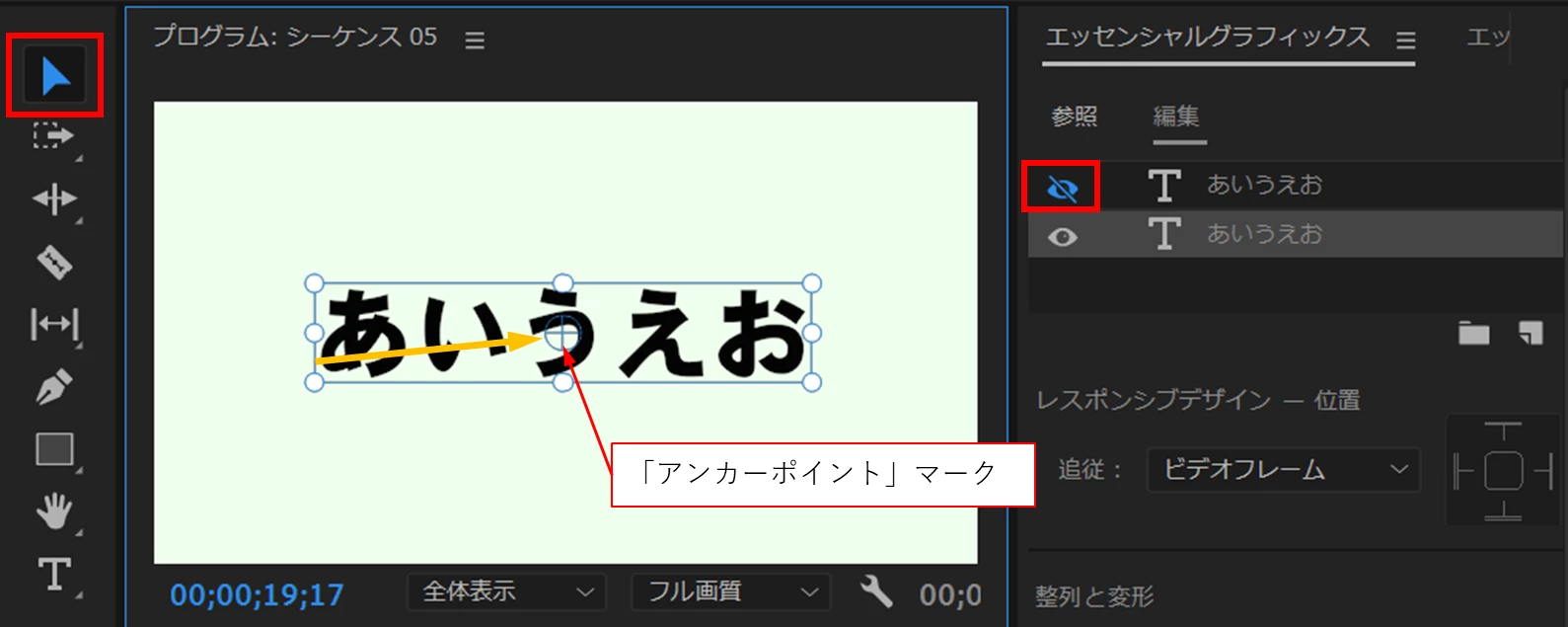Click the pin-to-edges responsive design widget
This screenshot has width=1568, height=627.
[x=1503, y=471]
